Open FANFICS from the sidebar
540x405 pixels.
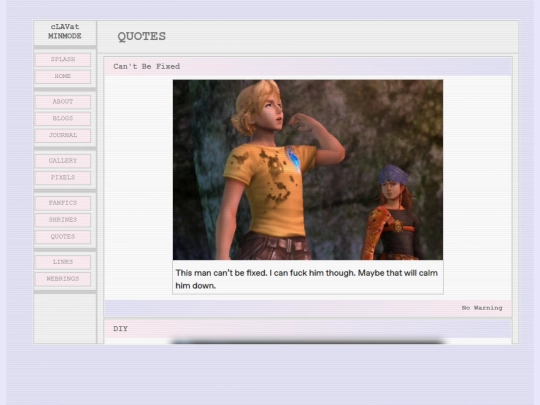pos(63,203)
